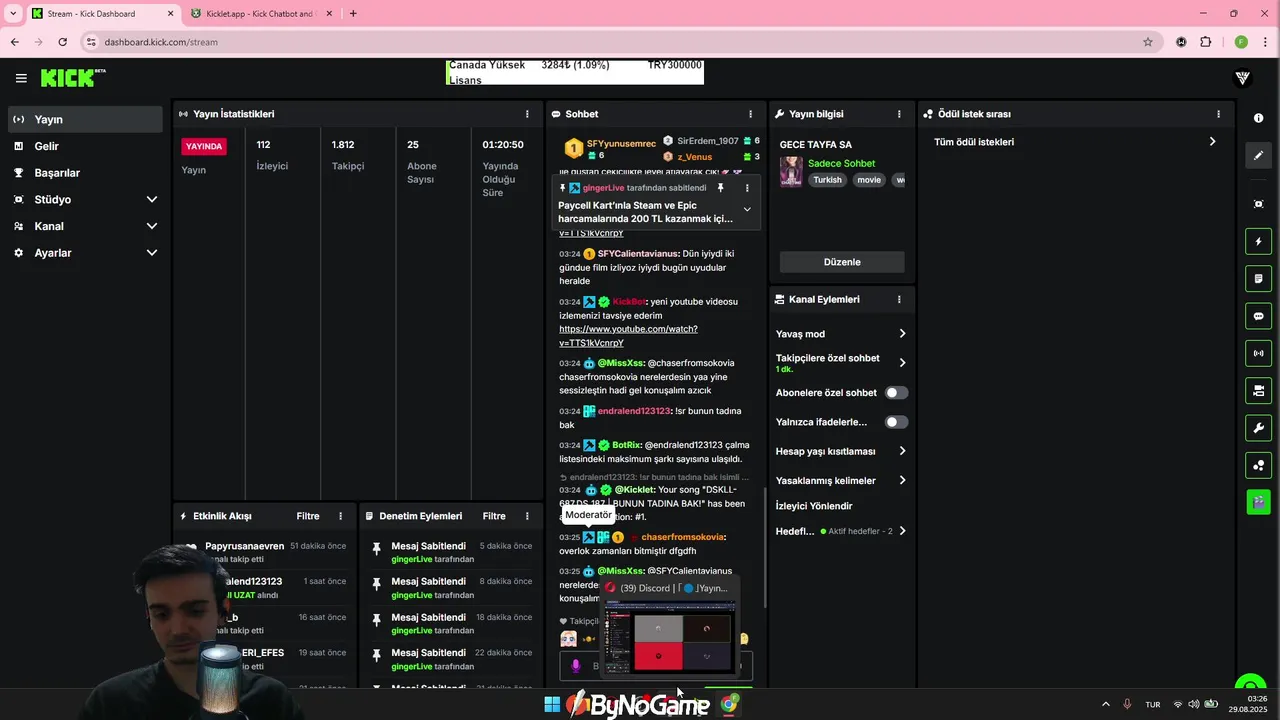Image resolution: width=1280 pixels, height=720 pixels.
Task: Toggle Yalnızca ifadelerle switch
Action: [896, 422]
